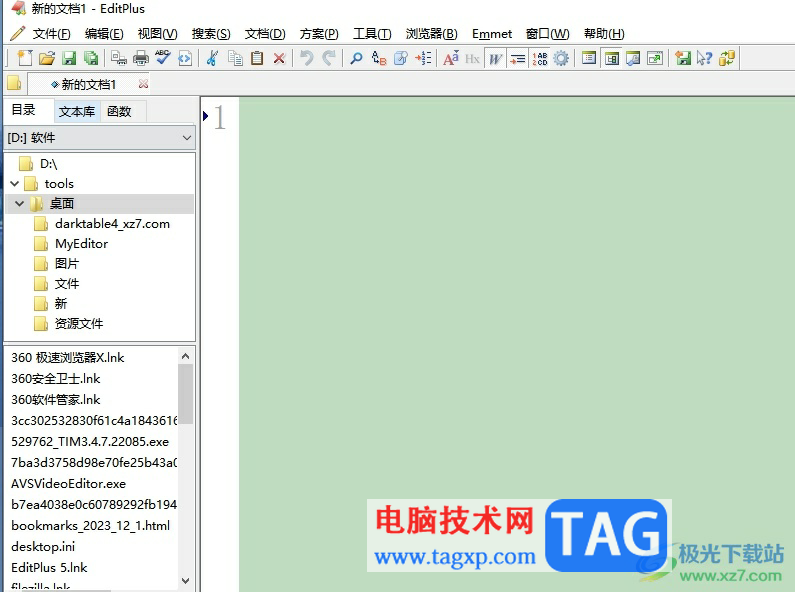Image resolution: width=795 pixels, height=592 pixels.
Task: Click the Hex Viewer icon
Action: pos(473,58)
